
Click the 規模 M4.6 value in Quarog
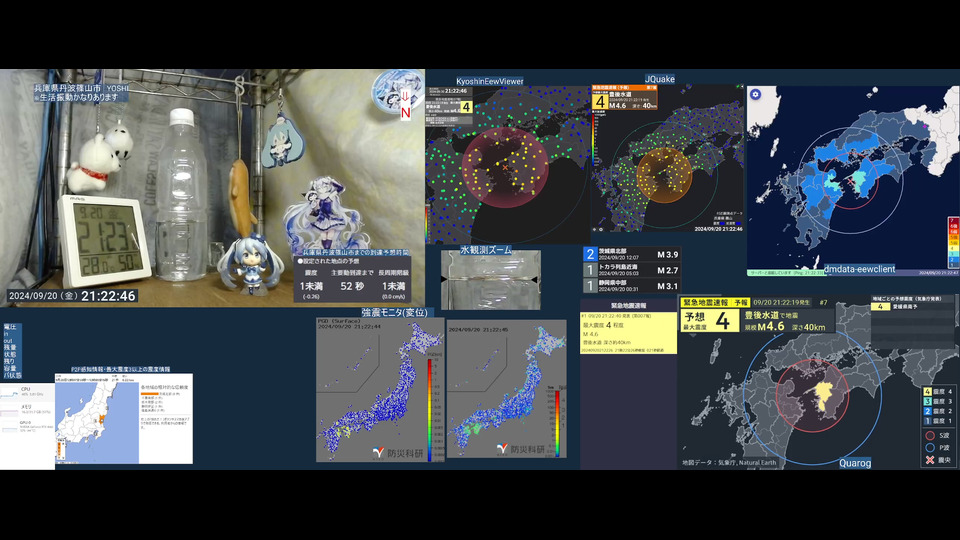click(764, 327)
